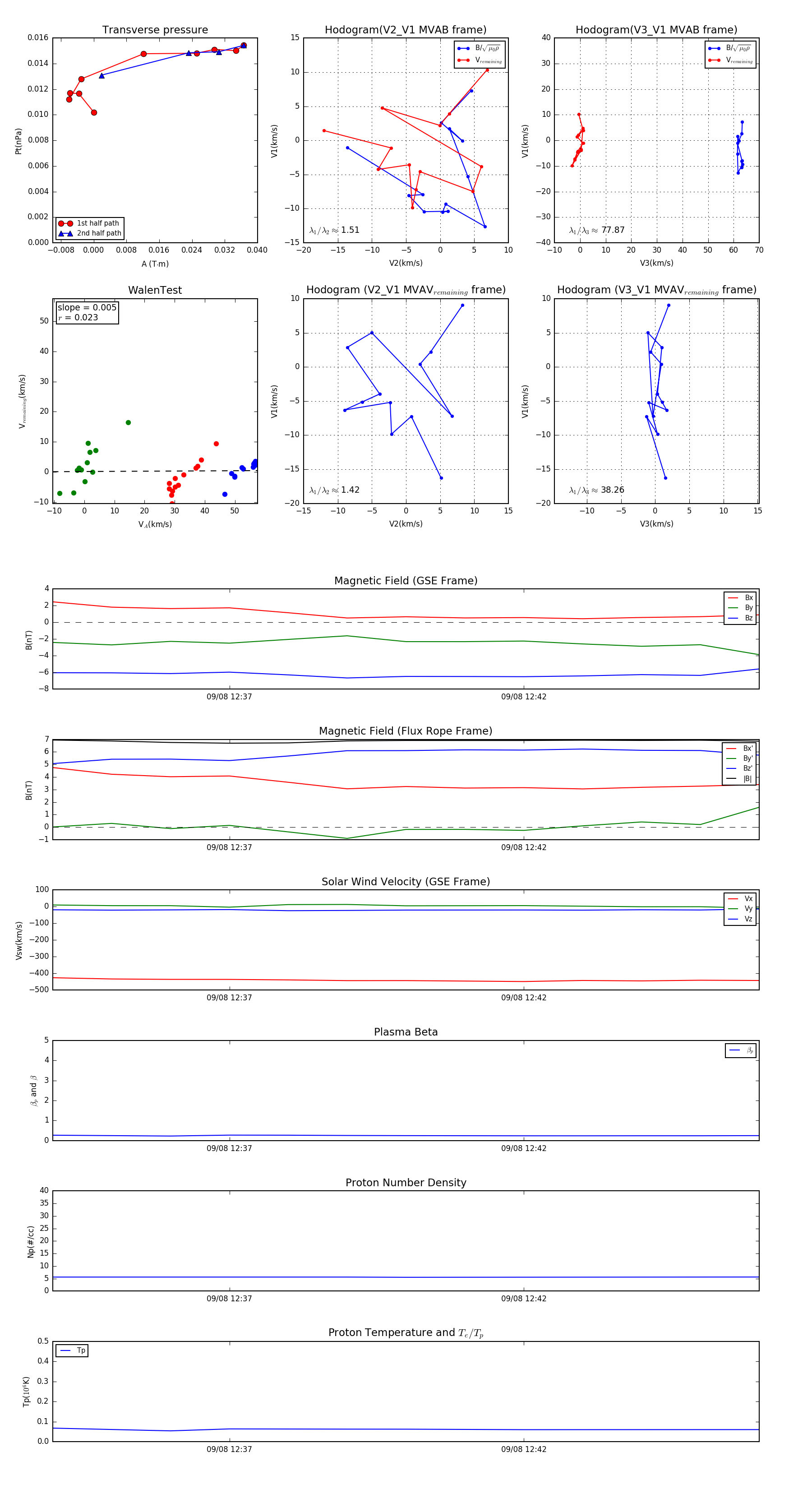Click the "Transverse pressure" plot title

(x=155, y=30)
